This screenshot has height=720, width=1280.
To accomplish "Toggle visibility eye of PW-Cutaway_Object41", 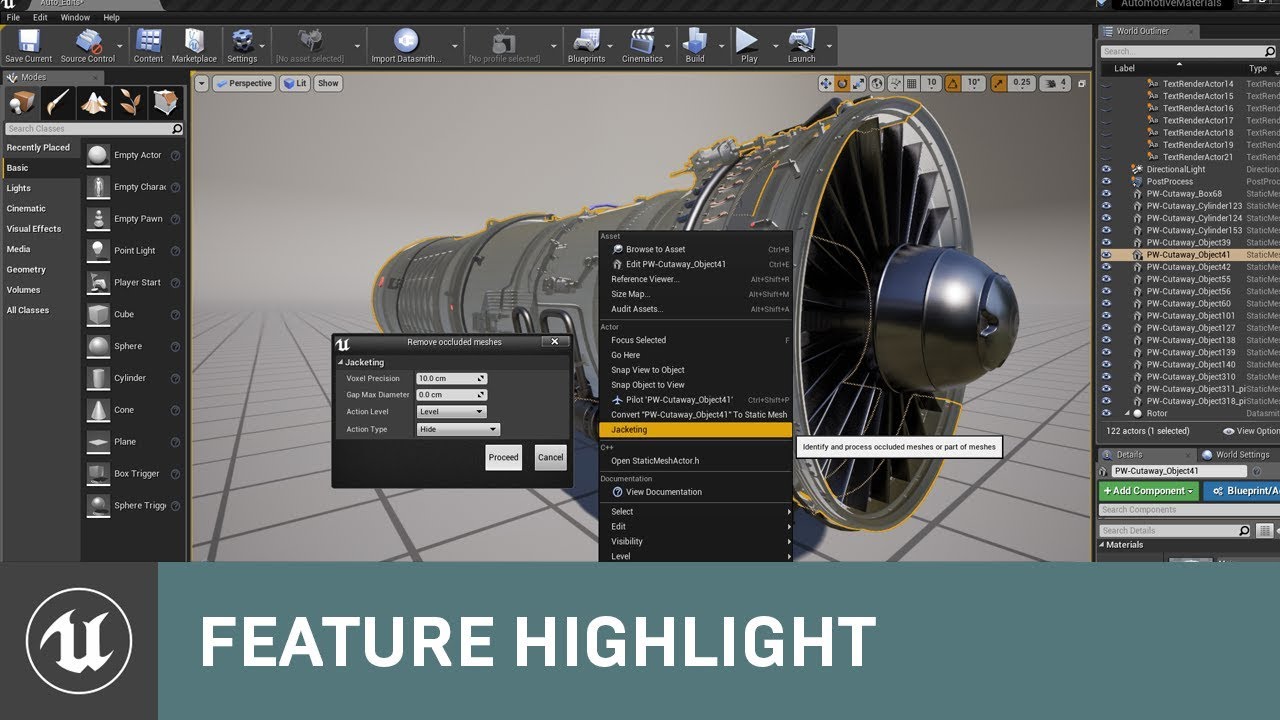I will click(1106, 255).
